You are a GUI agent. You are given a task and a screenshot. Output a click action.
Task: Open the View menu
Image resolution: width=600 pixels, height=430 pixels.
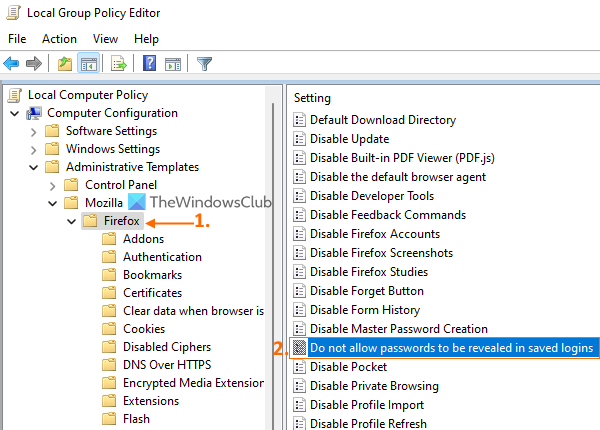click(105, 39)
